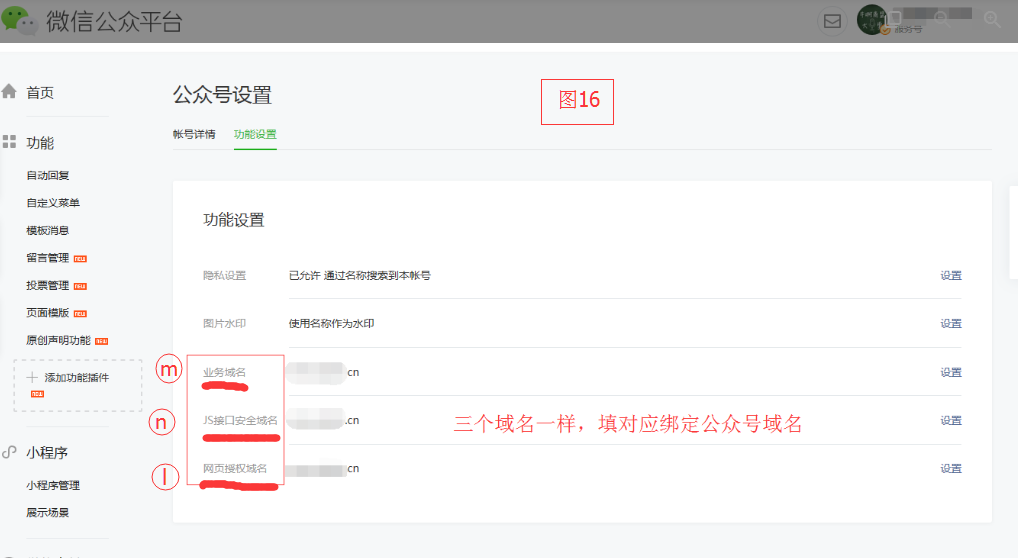Click 设置 link for 隐私设置 row
Image resolution: width=1018 pixels, height=558 pixels.
tap(951, 275)
